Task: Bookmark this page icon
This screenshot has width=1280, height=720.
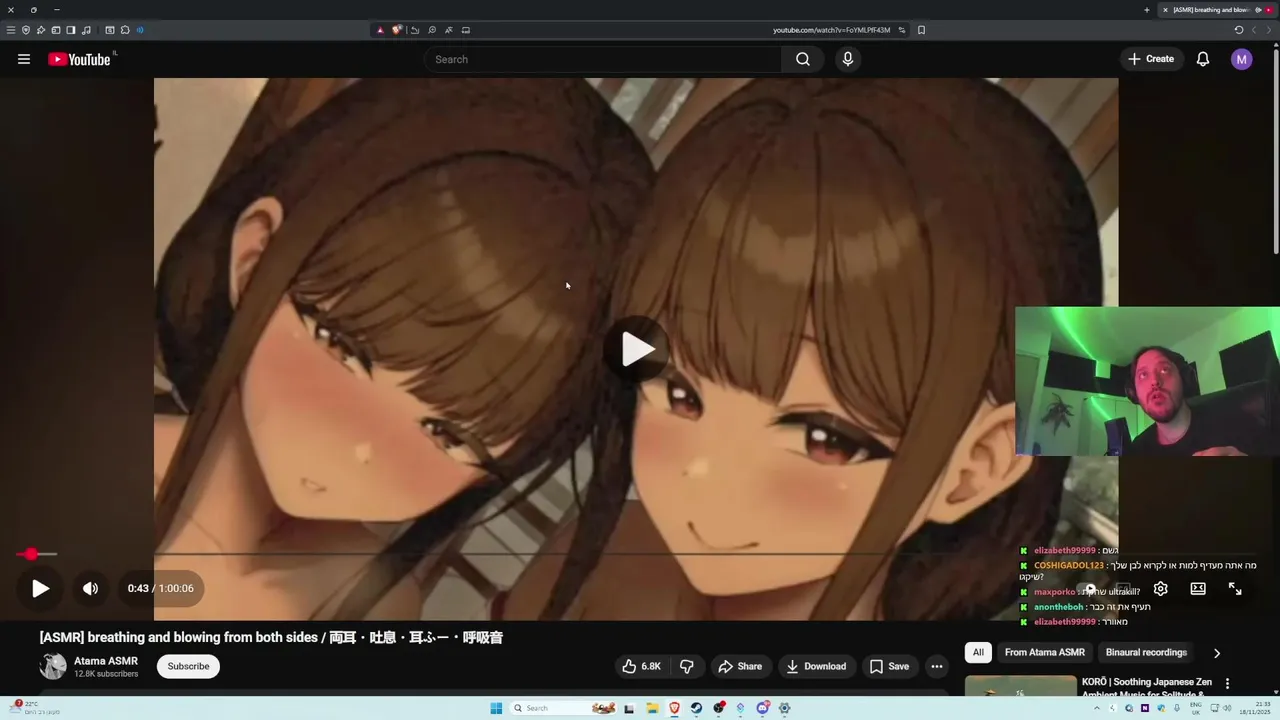Action: pyautogui.click(x=921, y=30)
